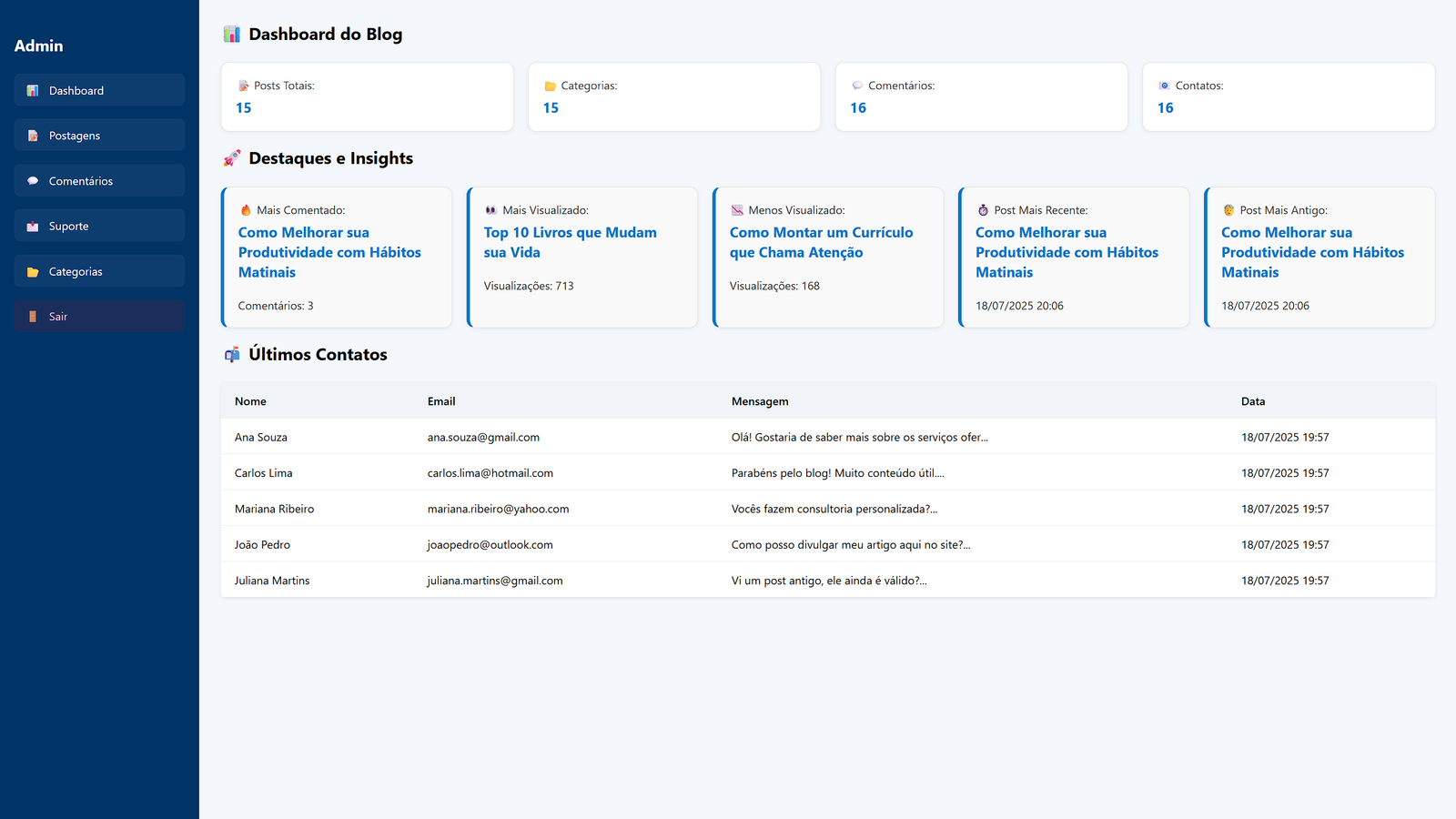
Task: Click the mailbox icon beside Últimos Contatos
Action: (232, 354)
